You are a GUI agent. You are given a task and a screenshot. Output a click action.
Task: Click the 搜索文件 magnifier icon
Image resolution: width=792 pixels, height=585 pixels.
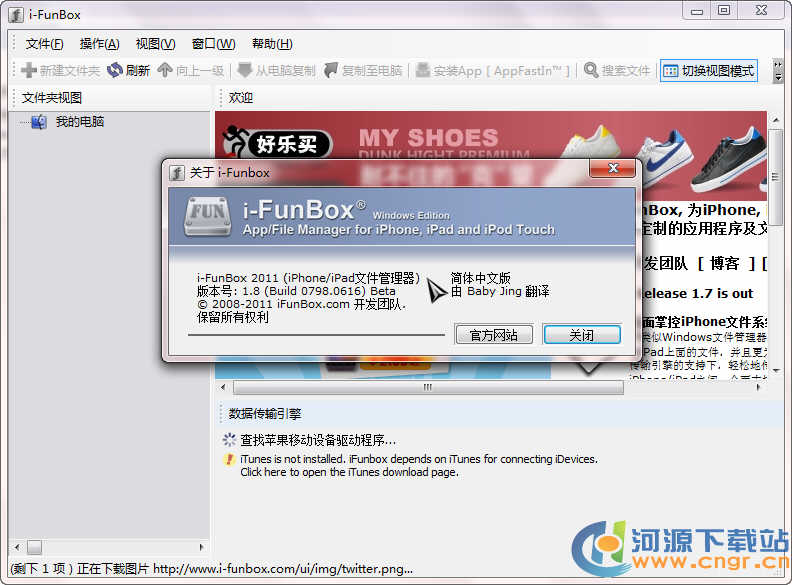click(x=591, y=70)
